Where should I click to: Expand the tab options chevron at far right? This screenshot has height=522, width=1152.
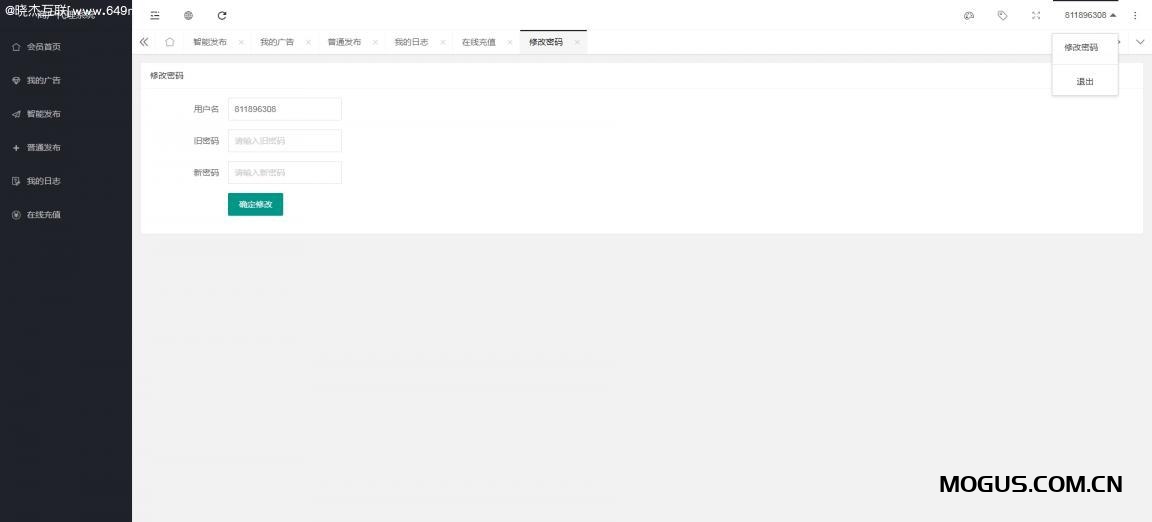1140,42
